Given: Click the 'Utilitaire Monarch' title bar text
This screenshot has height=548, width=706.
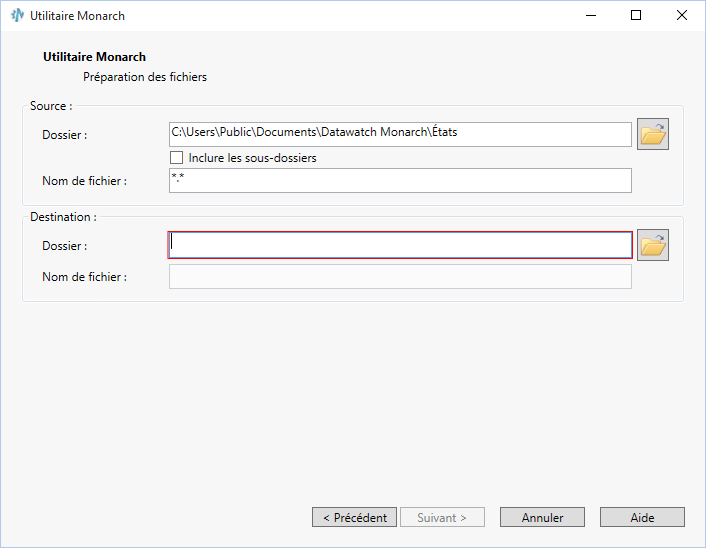Looking at the screenshot, I should point(78,16).
